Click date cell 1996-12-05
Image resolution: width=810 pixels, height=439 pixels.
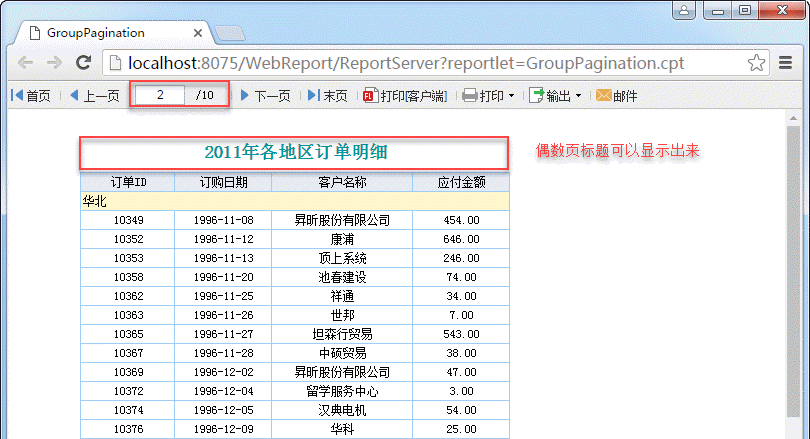click(x=223, y=411)
